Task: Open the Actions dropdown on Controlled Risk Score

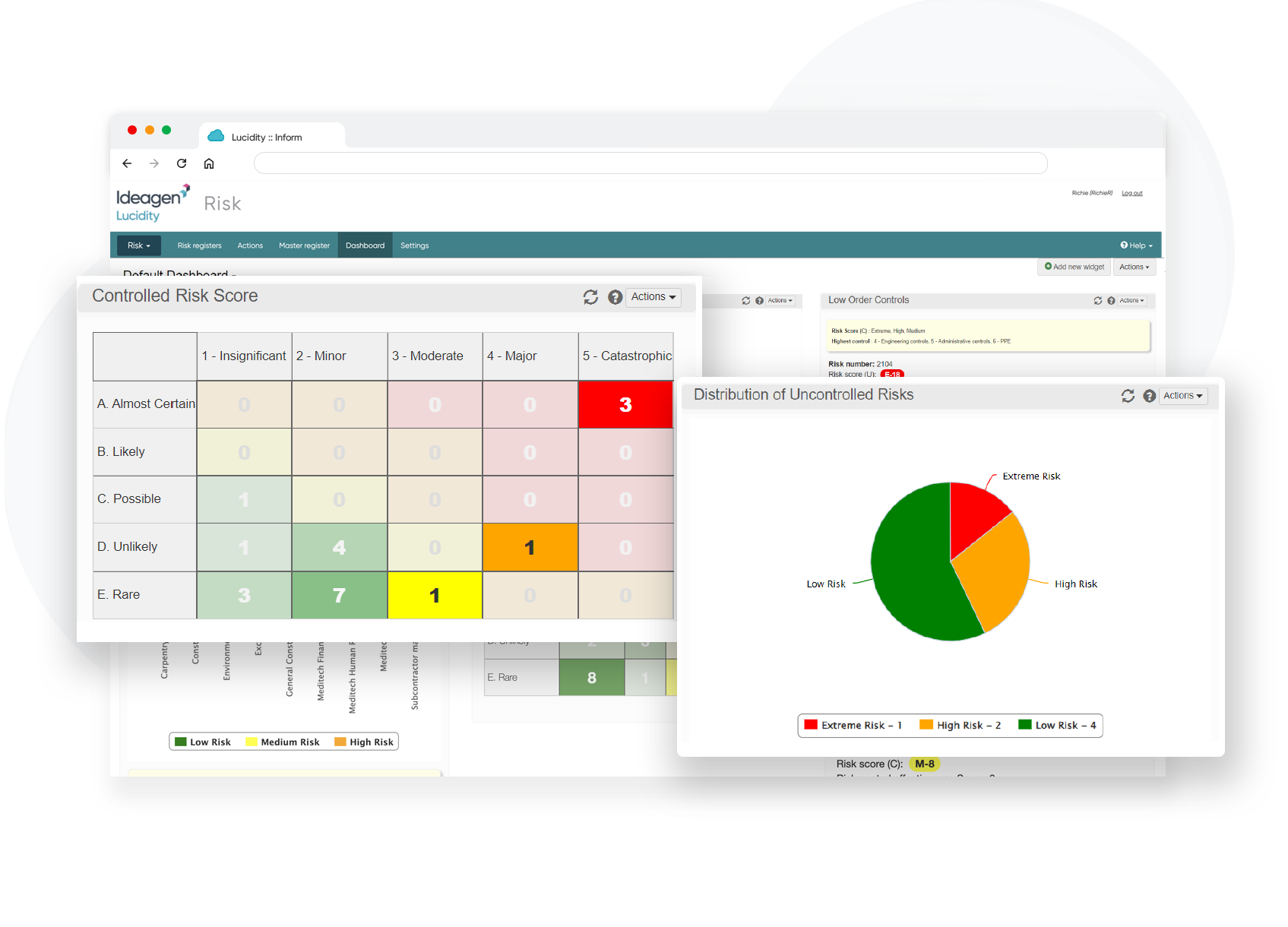Action: [x=652, y=297]
